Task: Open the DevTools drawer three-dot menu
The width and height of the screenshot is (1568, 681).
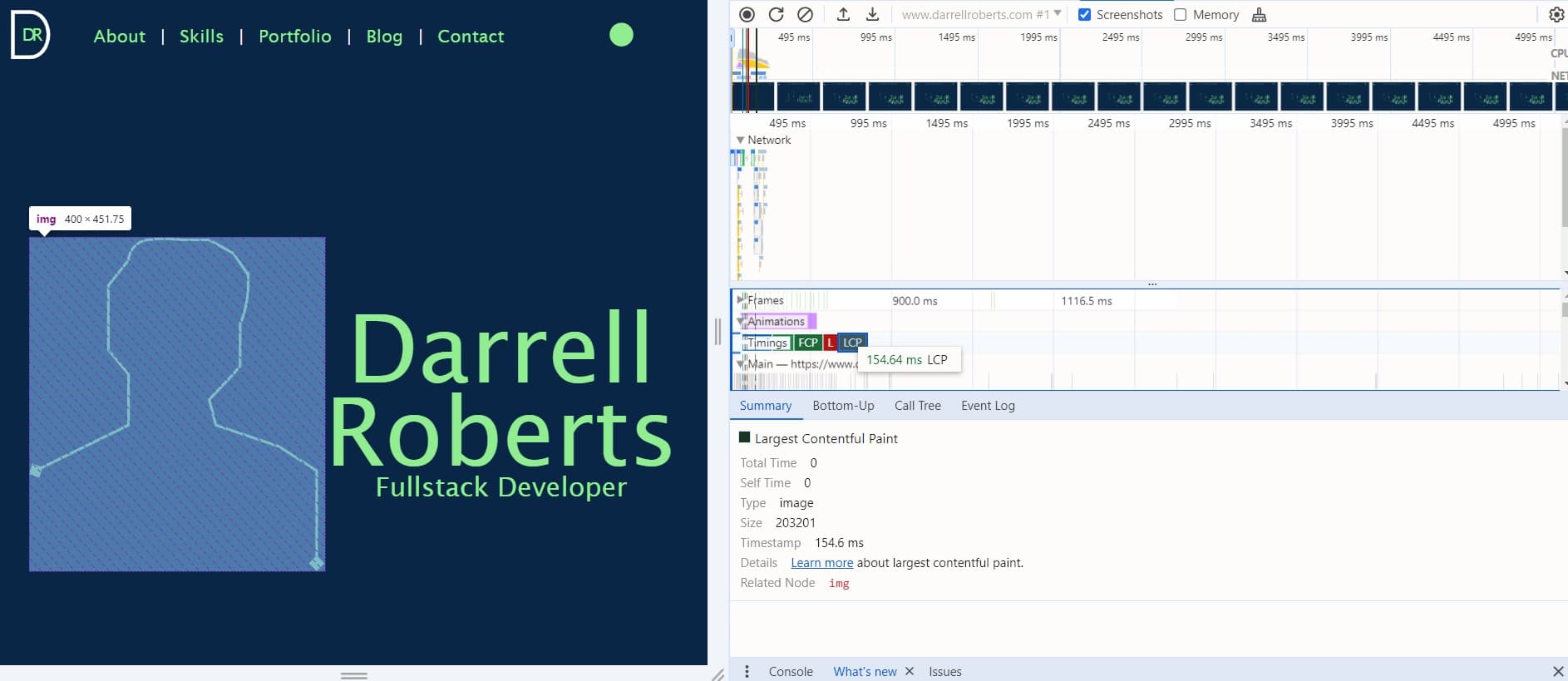Action: (747, 671)
